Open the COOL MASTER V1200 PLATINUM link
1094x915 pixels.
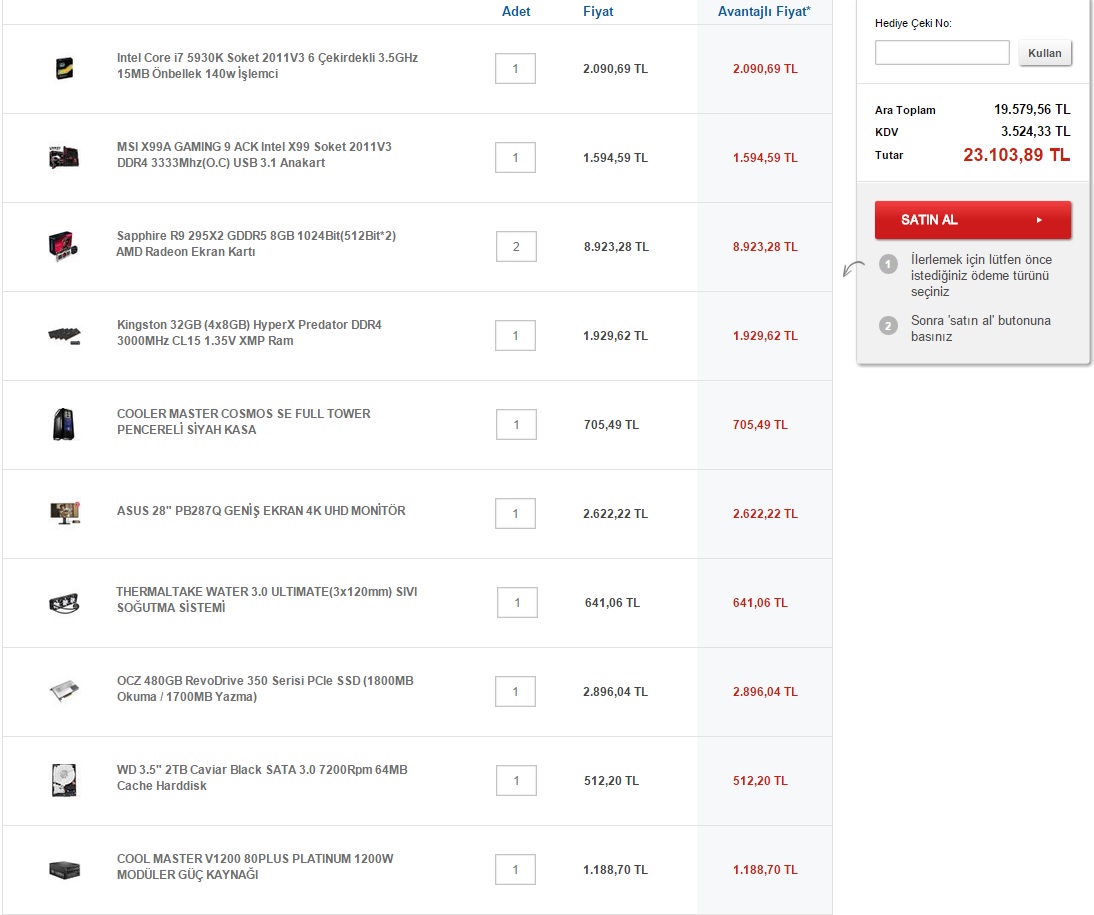pyautogui.click(x=255, y=866)
